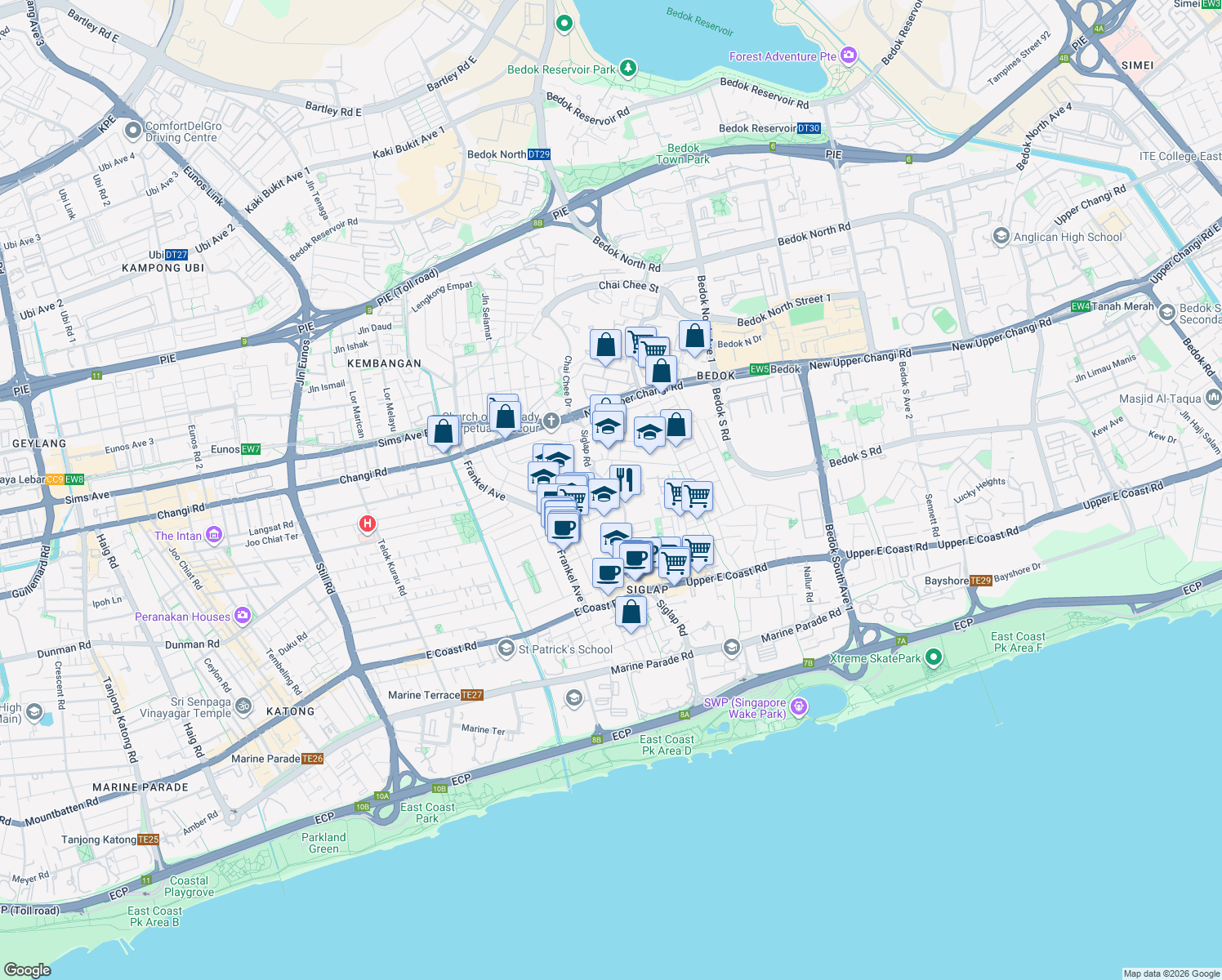
Task: Click the KATONG district label
Action: click(291, 711)
